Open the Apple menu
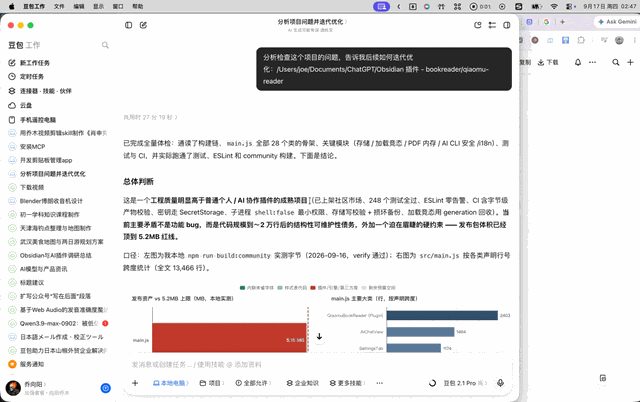Screen dimensions: 640x402 pyautogui.click(x=11, y=7)
